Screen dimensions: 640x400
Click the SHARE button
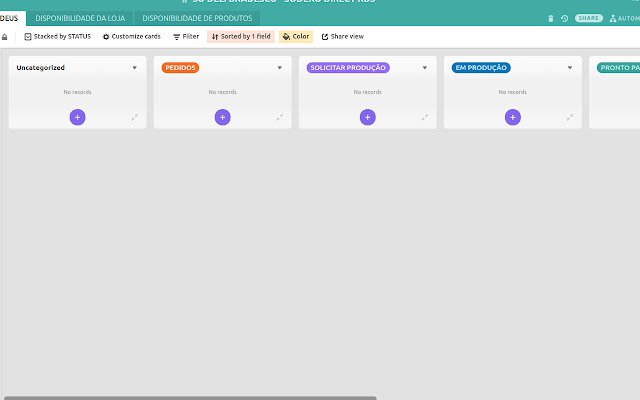click(589, 18)
